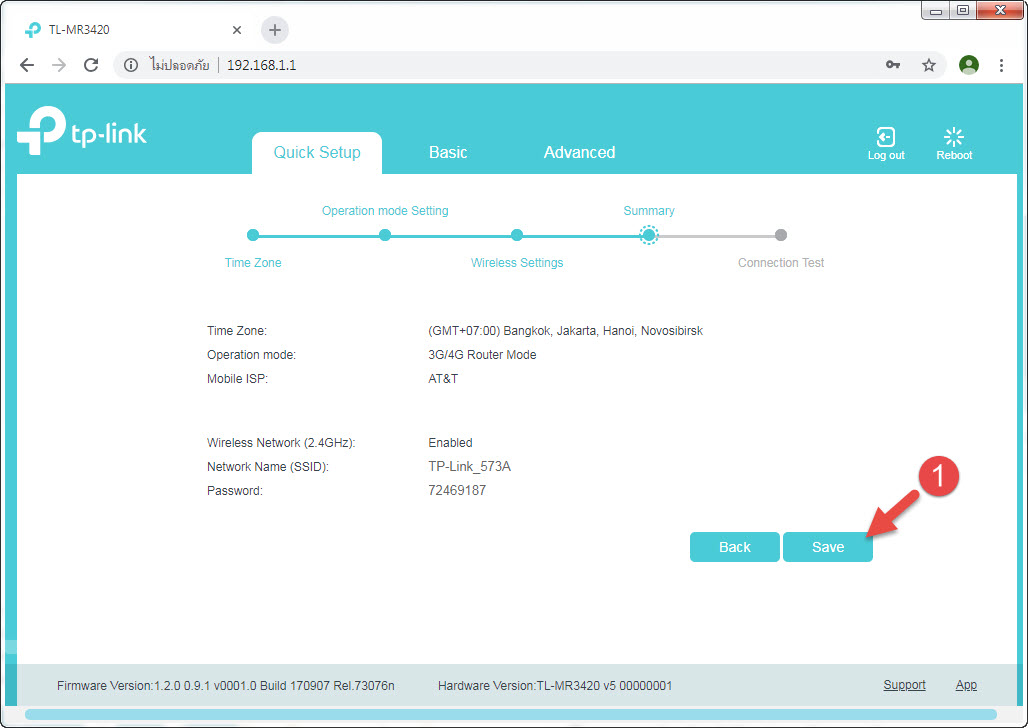Click the horizontal scrollbar at bottom

pyautogui.click(x=511, y=714)
